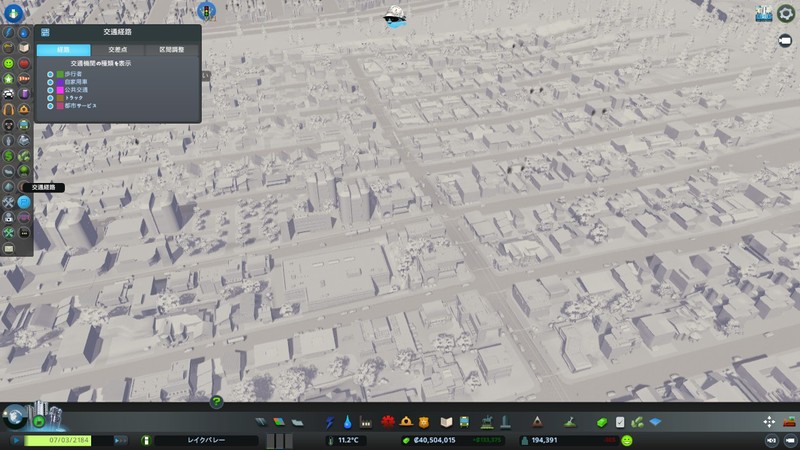This screenshot has width=800, height=450.
Task: Open the Roads build menu
Action: tap(262, 422)
